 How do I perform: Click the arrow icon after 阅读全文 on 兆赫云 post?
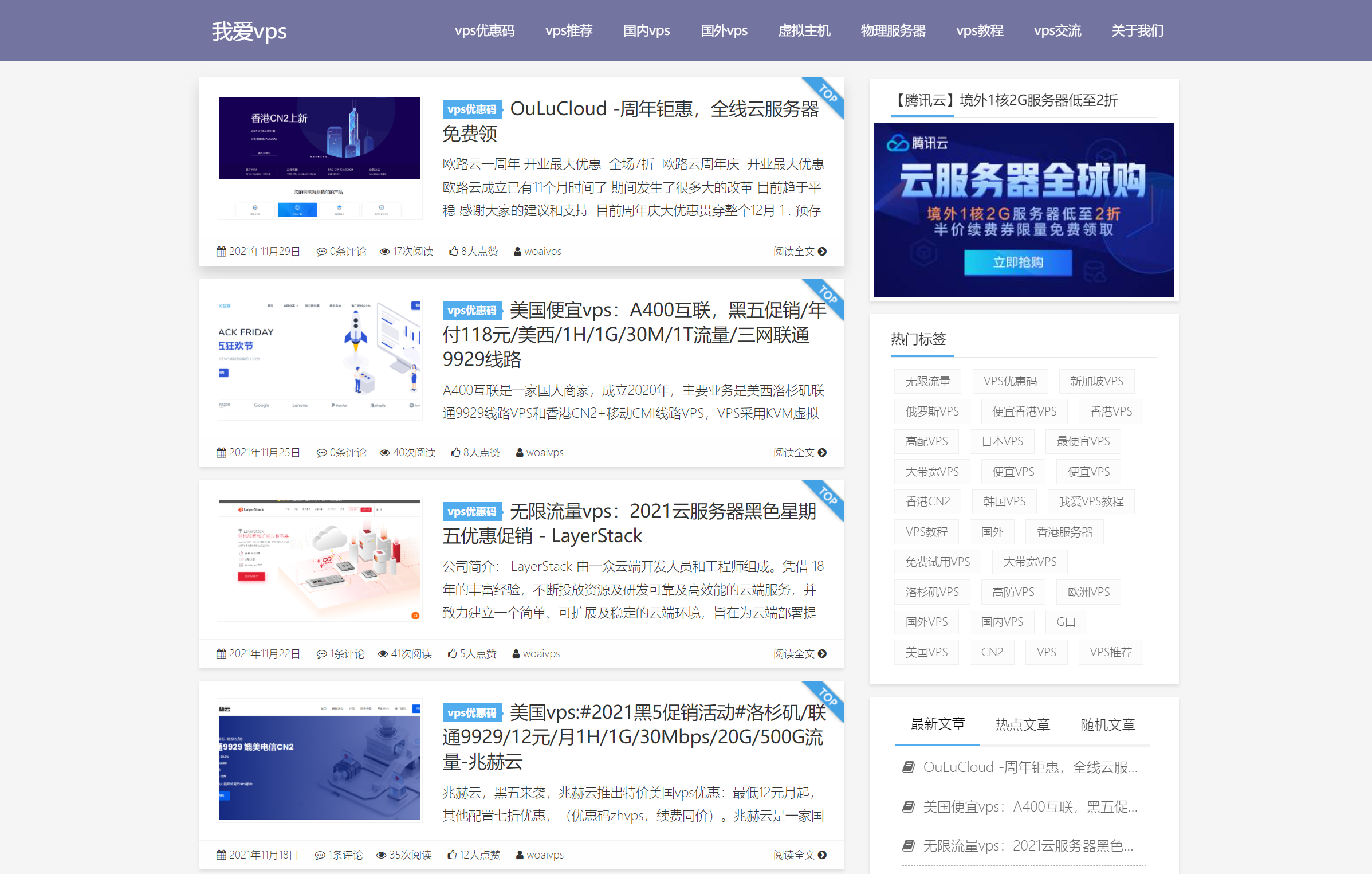point(822,855)
